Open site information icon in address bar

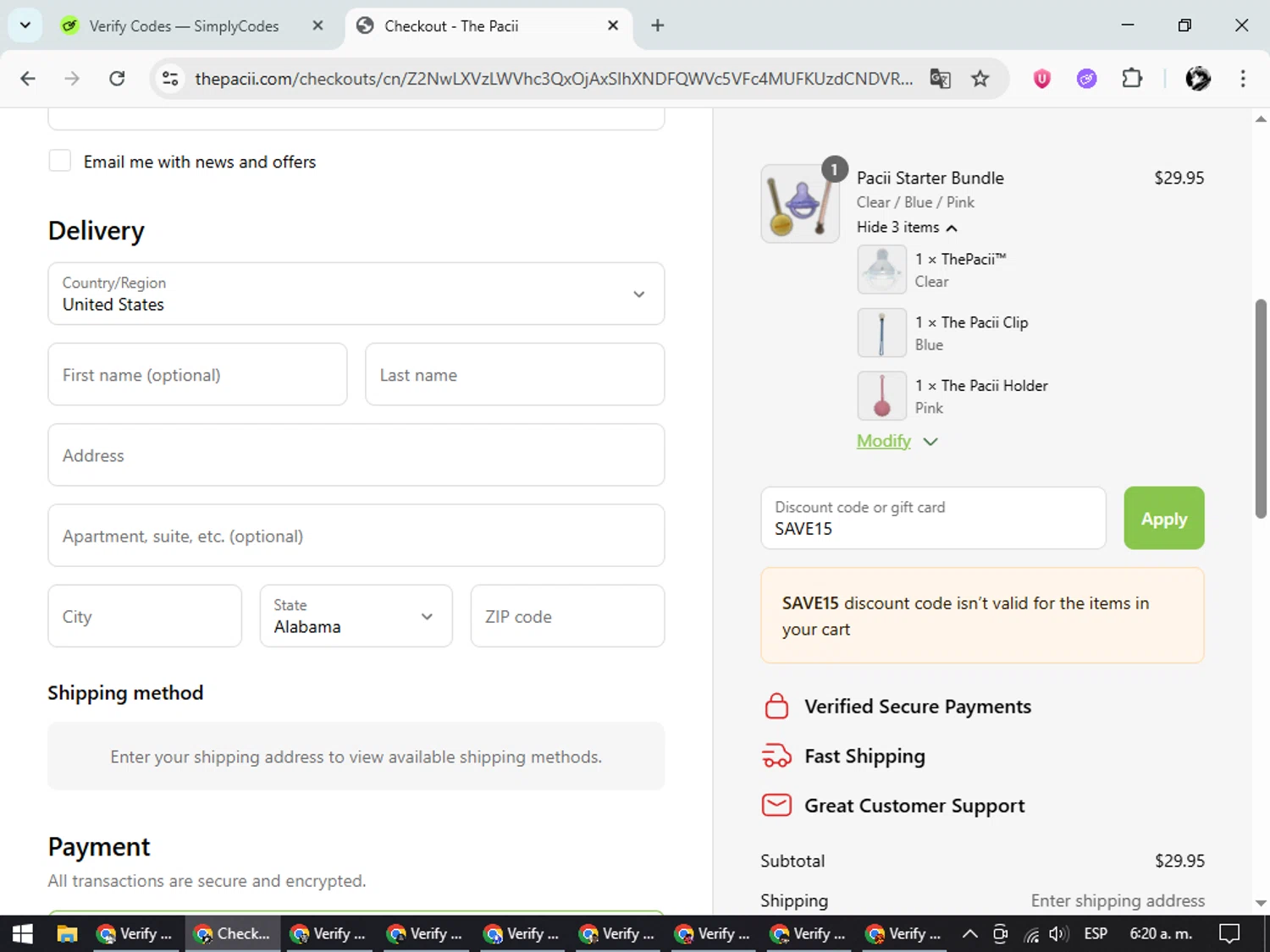click(x=170, y=79)
